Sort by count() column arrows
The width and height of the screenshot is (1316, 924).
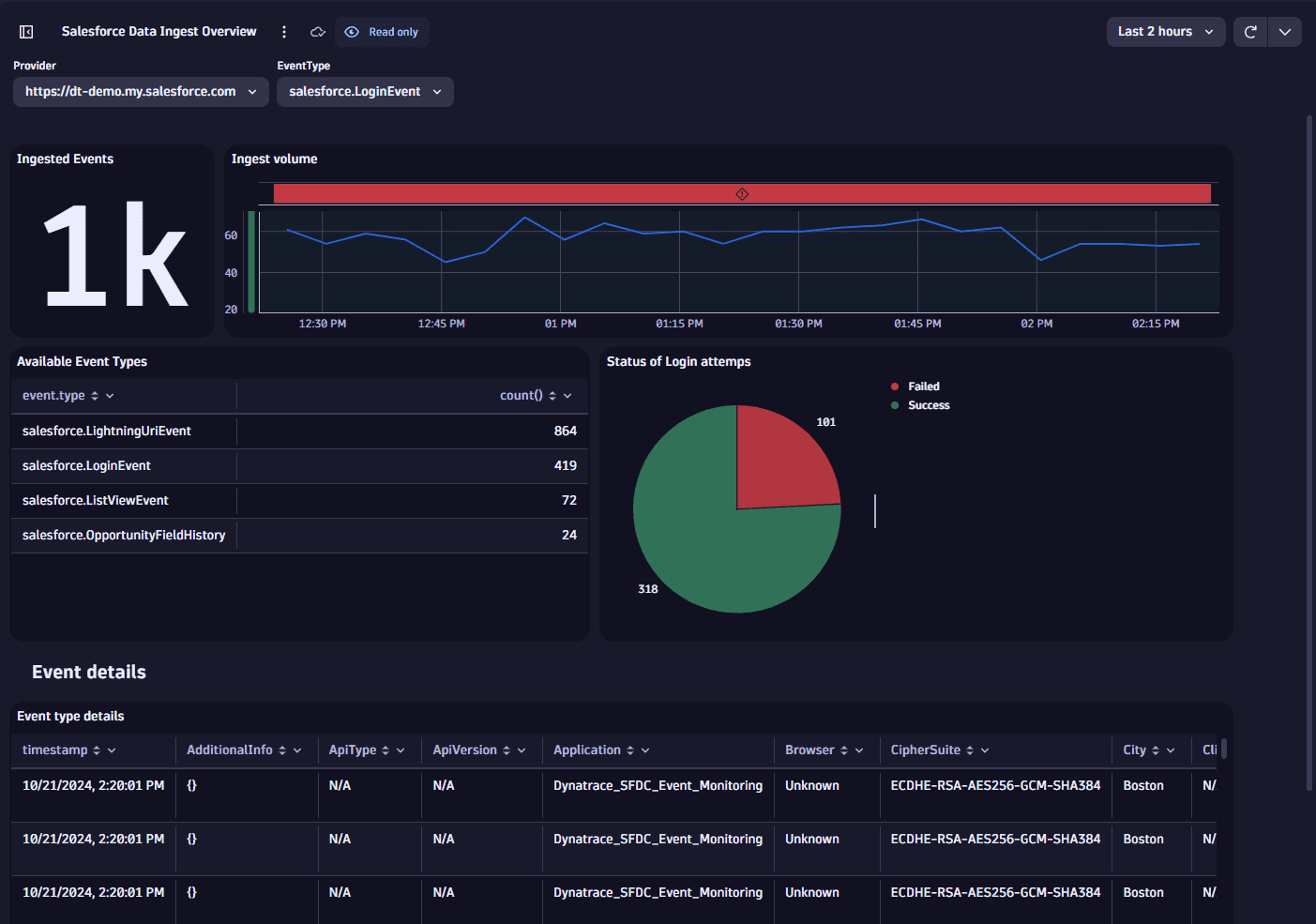552,396
